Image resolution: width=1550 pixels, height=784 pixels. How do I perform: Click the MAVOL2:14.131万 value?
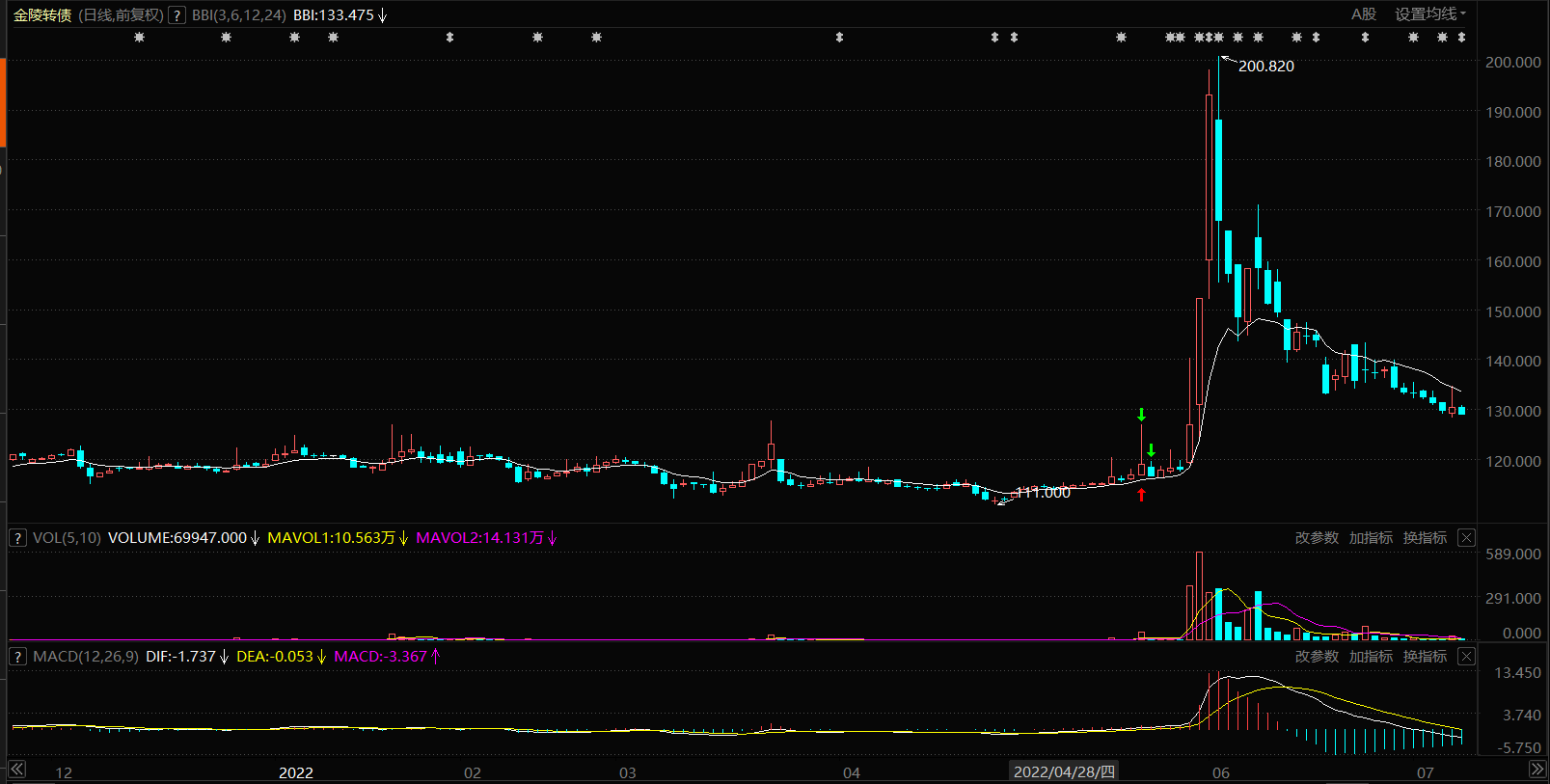click(479, 538)
